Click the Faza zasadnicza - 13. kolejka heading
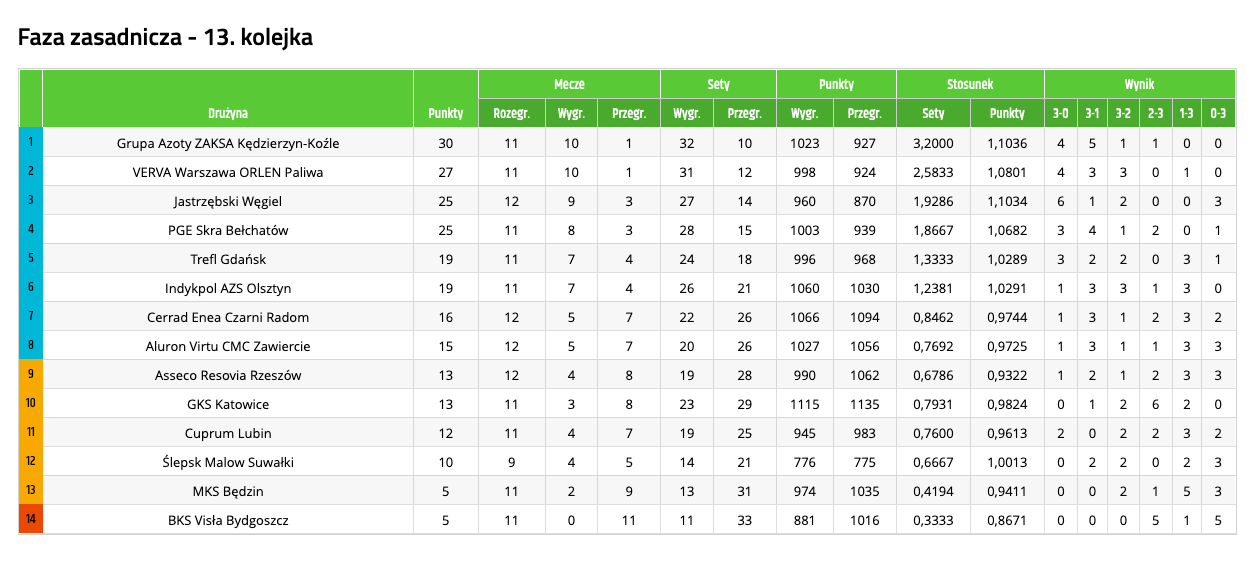The height and width of the screenshot is (570, 1255). (166, 38)
